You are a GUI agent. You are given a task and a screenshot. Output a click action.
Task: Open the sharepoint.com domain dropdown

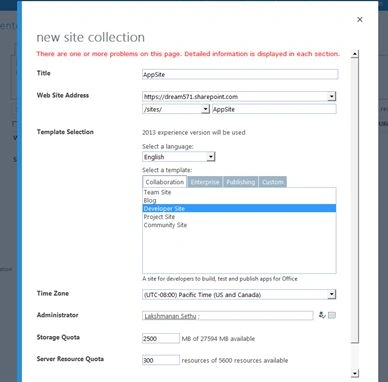pyautogui.click(x=239, y=97)
